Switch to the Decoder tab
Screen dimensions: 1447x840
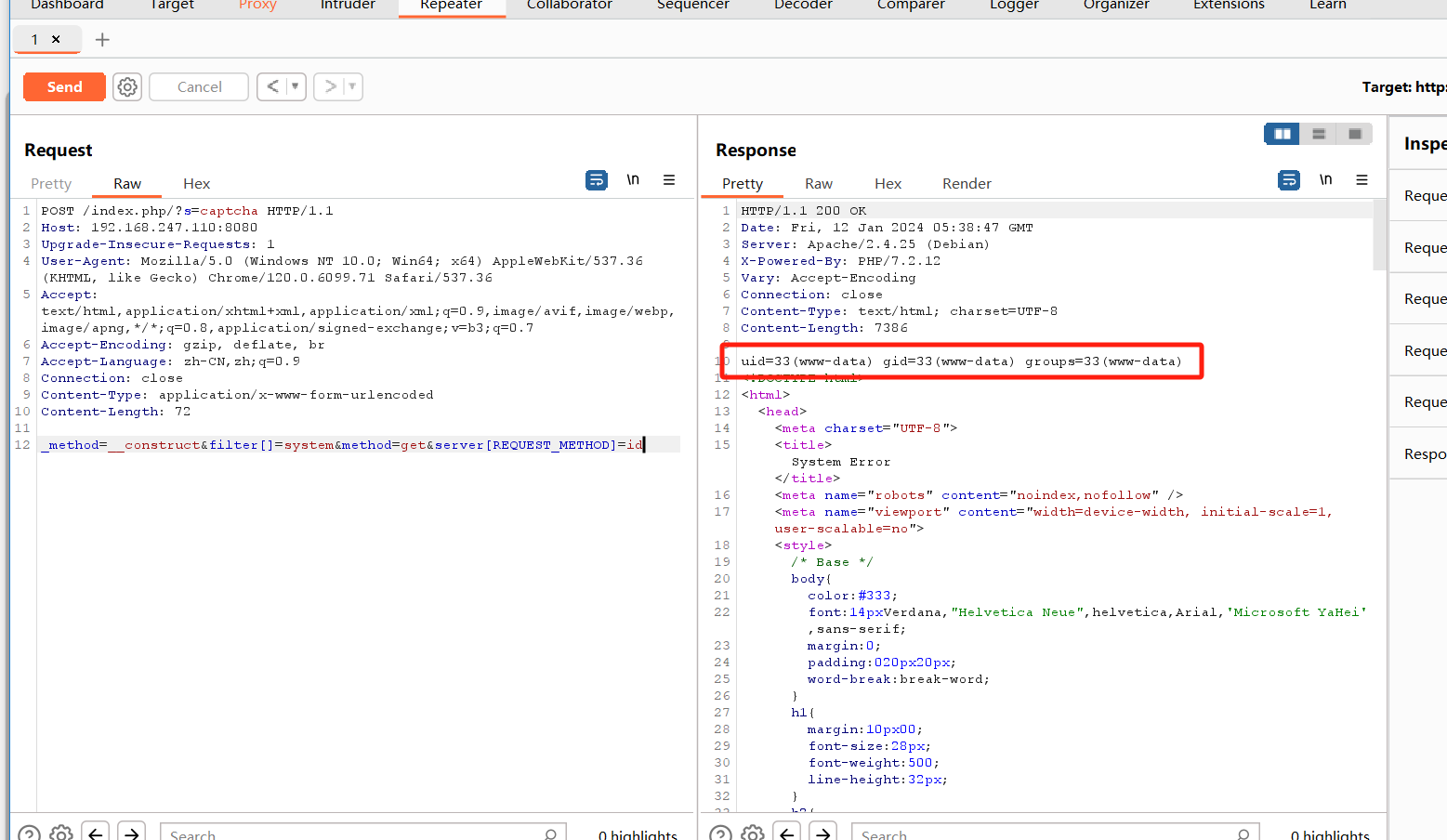click(803, 5)
